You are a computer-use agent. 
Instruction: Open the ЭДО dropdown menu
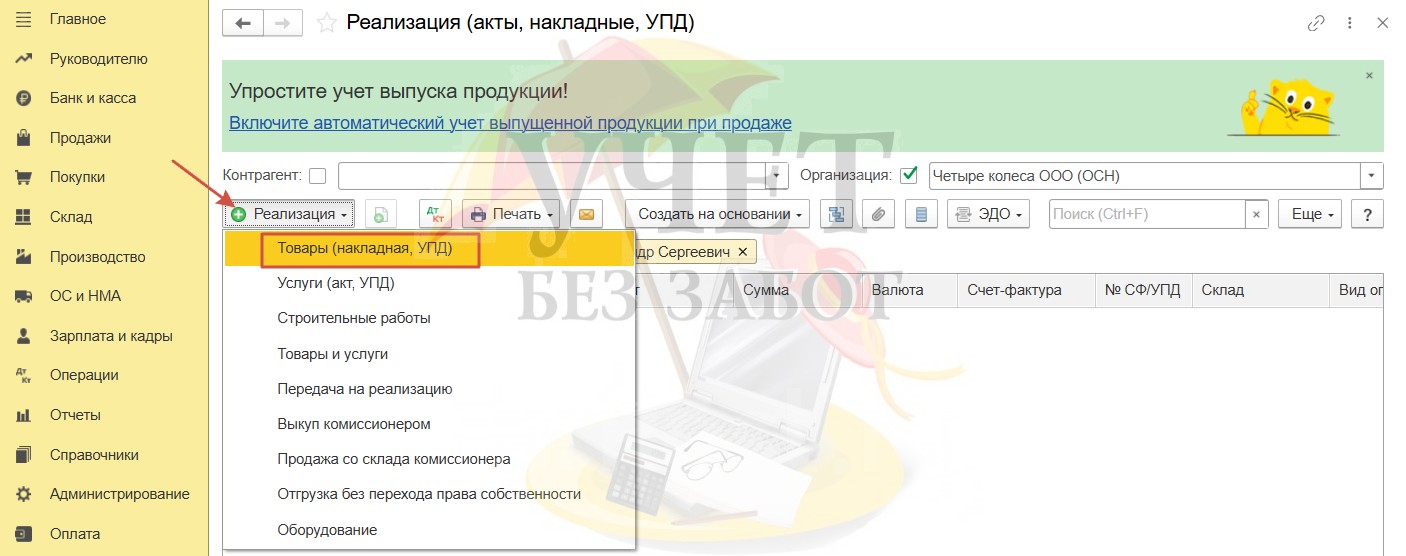988,214
